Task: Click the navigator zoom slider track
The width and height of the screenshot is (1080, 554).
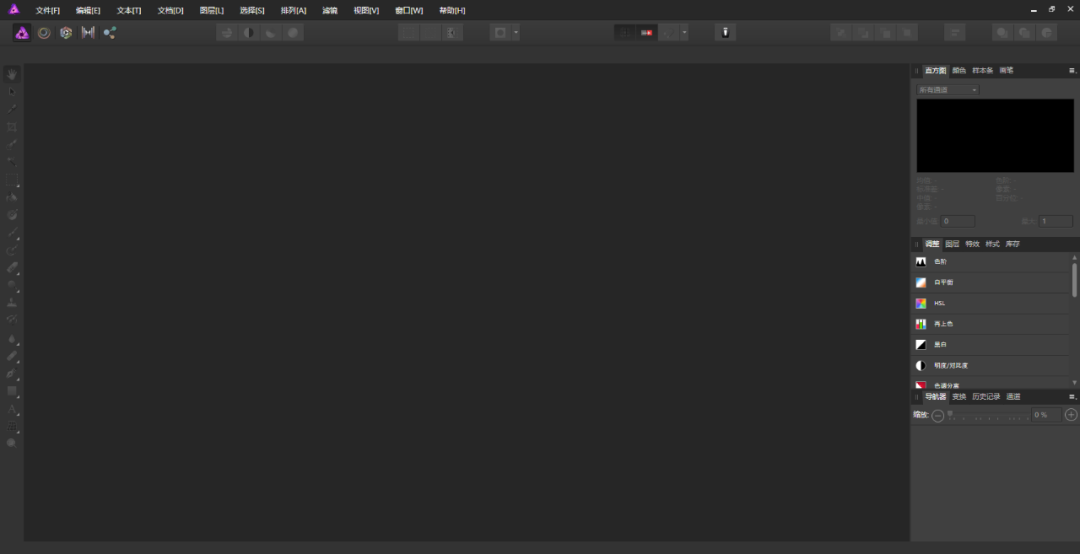Action: coord(988,415)
